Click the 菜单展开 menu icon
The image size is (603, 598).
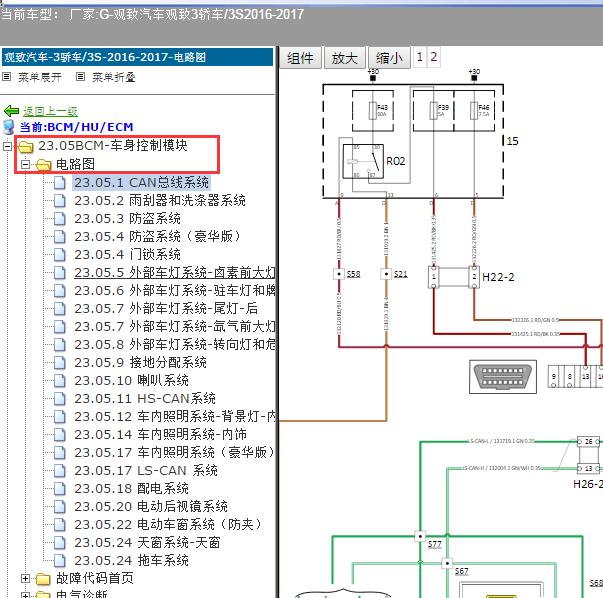point(7,77)
